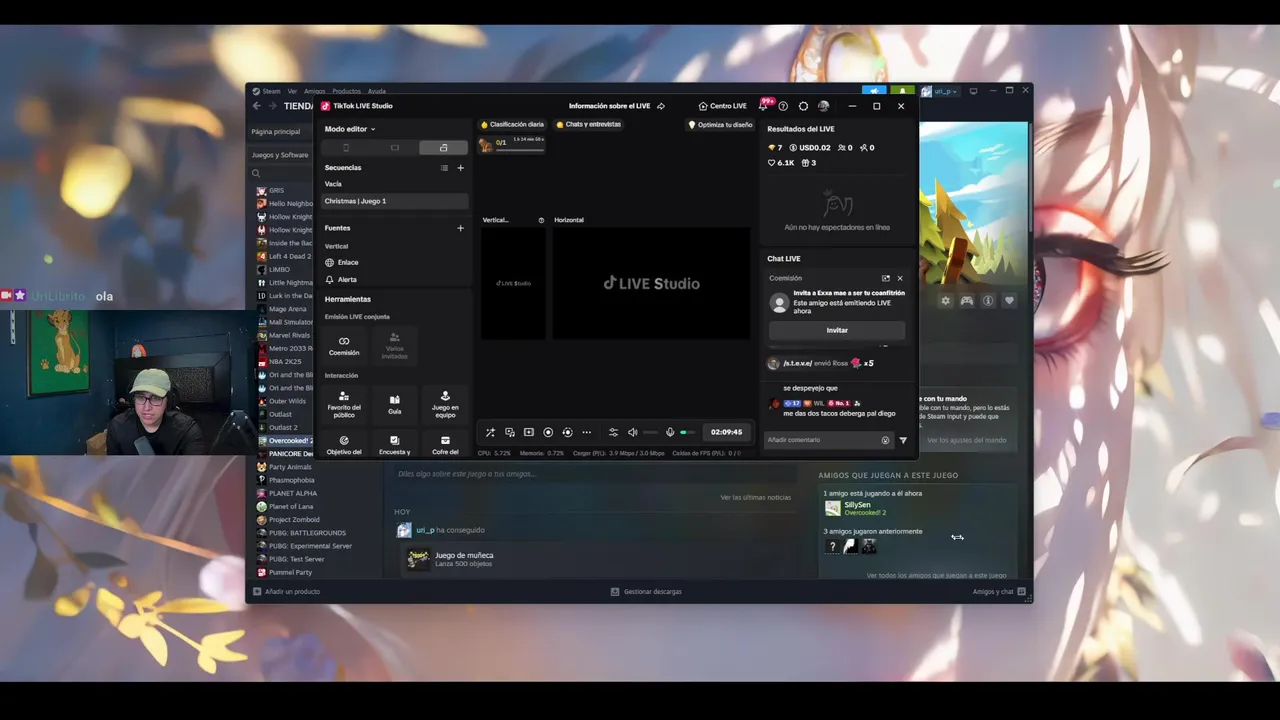The width and height of the screenshot is (1280, 720).
Task: Click the Vertical preview info icon
Action: 541,220
